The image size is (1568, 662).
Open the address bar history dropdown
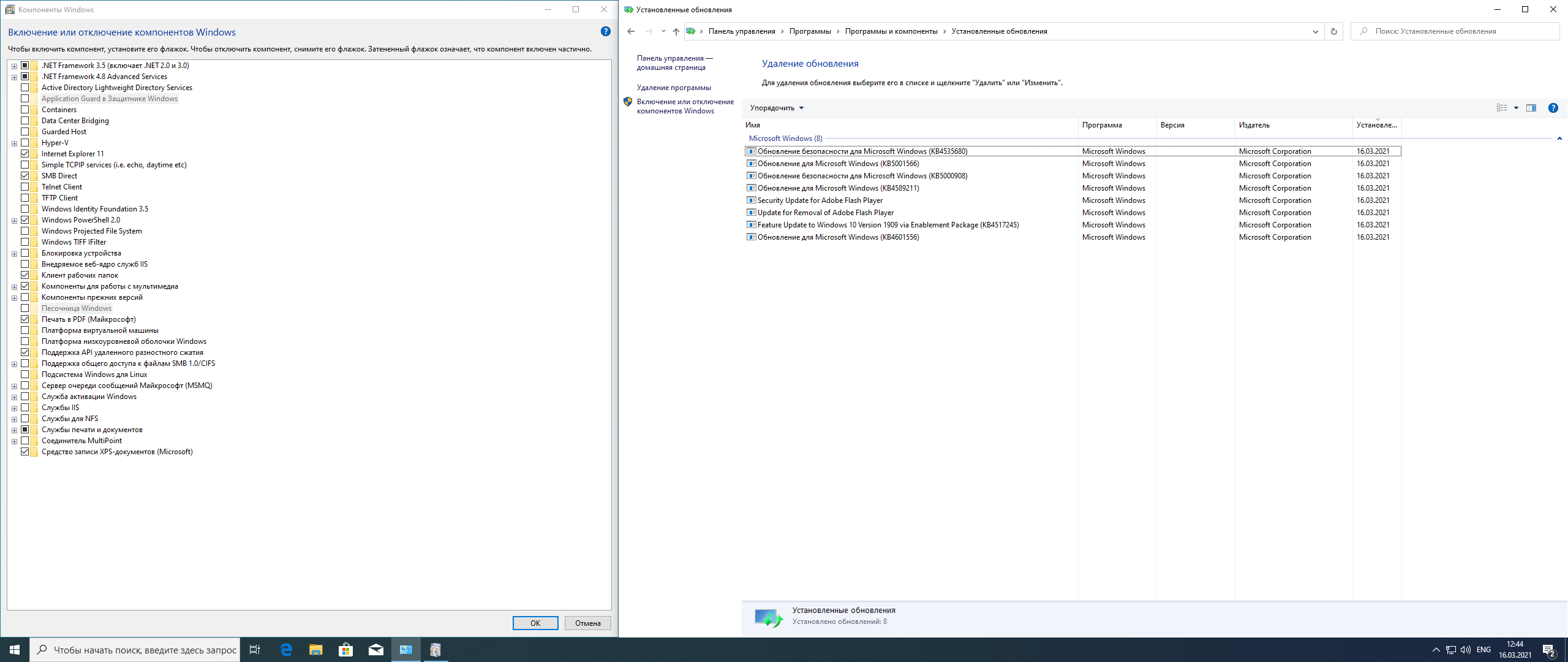click(1315, 31)
